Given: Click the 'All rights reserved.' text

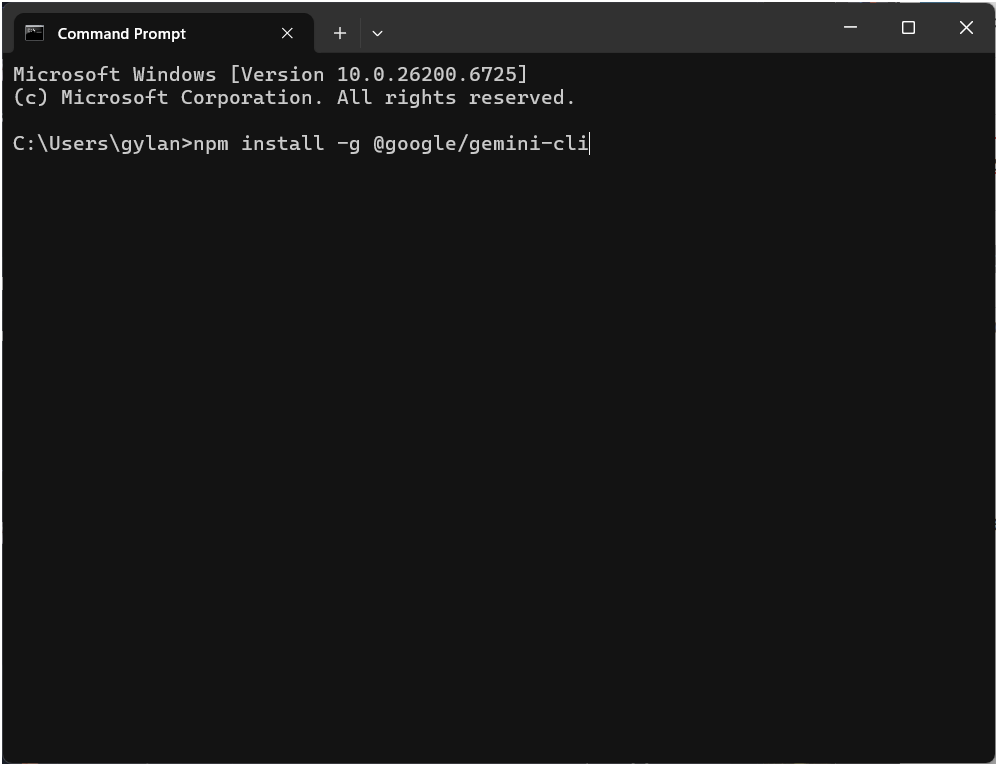Looking at the screenshot, I should coord(456,98).
